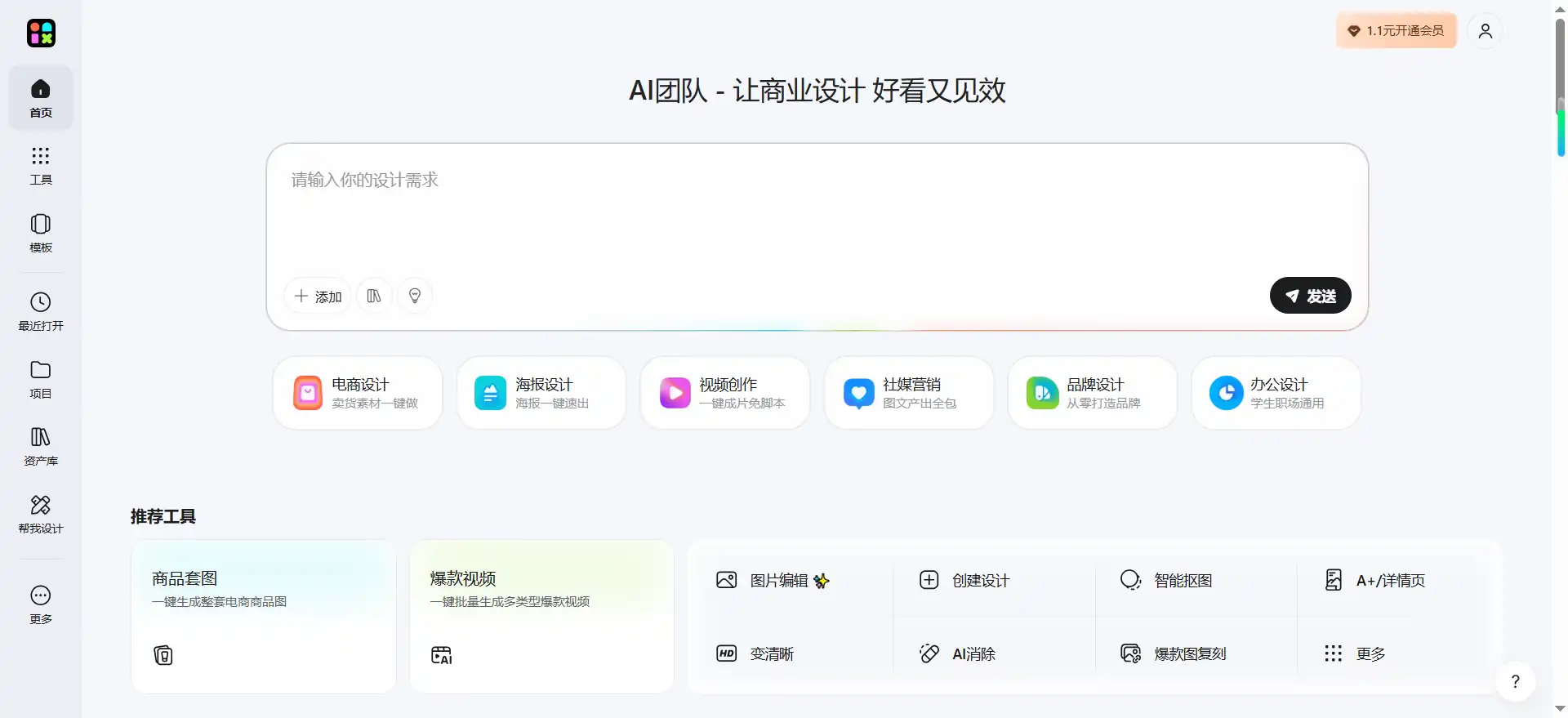Viewport: 1568px width, 718px height.
Task: Click the 添加 add button
Action: [x=318, y=296]
